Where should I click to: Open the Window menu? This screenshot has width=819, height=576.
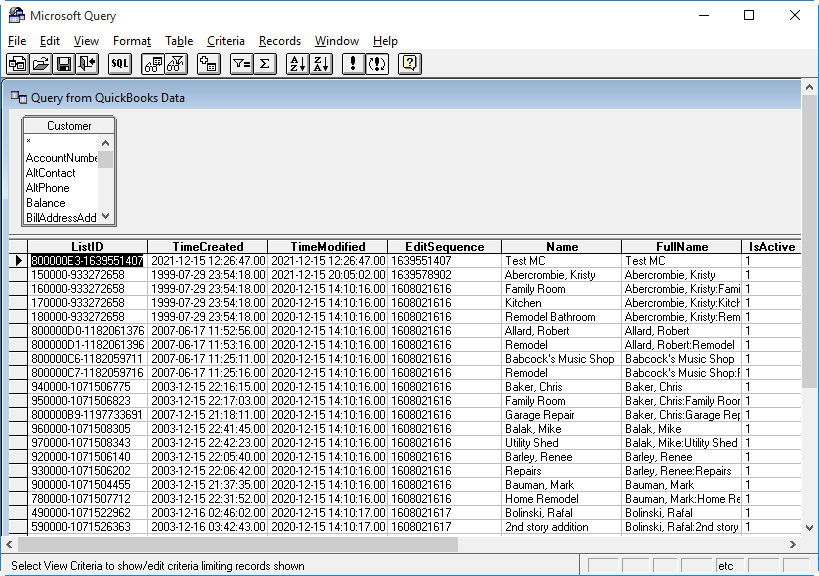[x=336, y=41]
